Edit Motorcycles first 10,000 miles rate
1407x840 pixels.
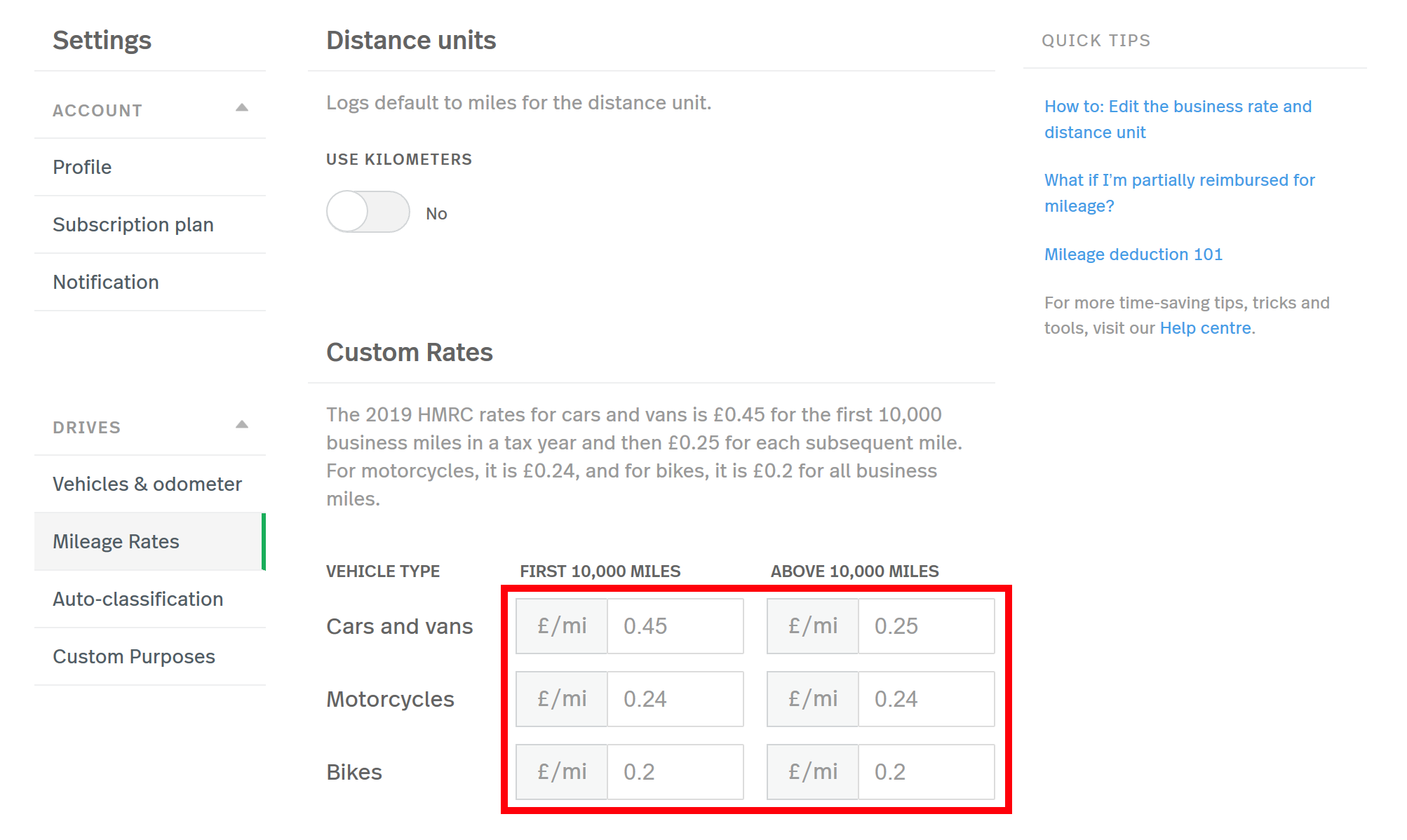click(x=675, y=699)
